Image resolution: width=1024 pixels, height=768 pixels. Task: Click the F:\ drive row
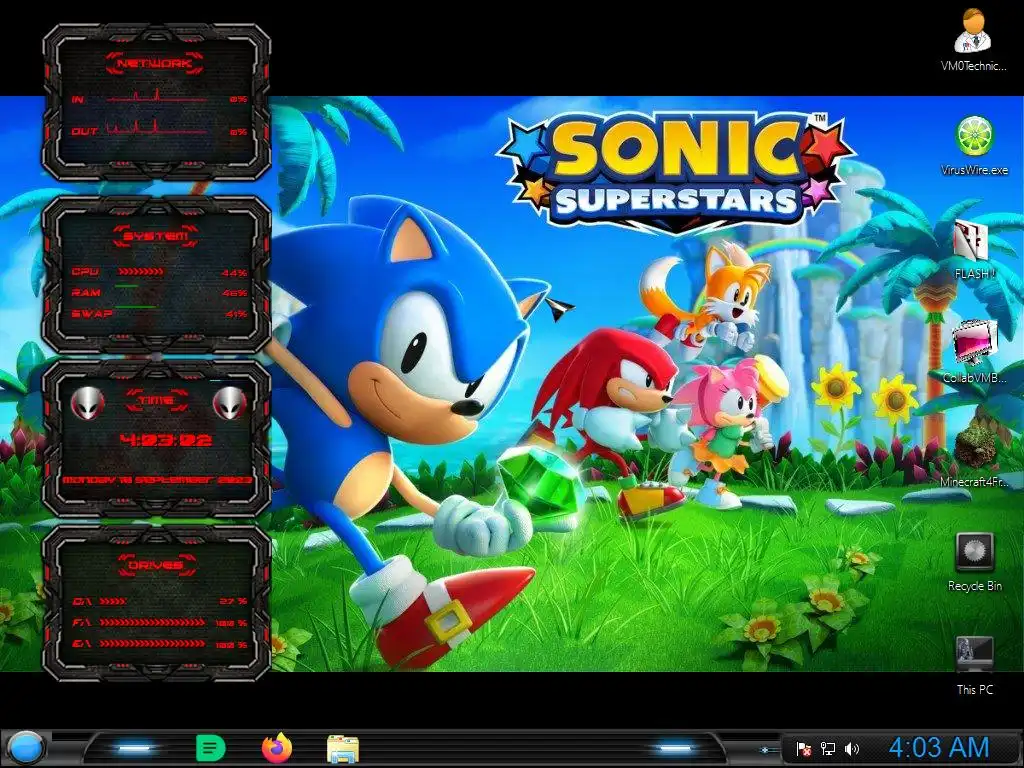159,622
